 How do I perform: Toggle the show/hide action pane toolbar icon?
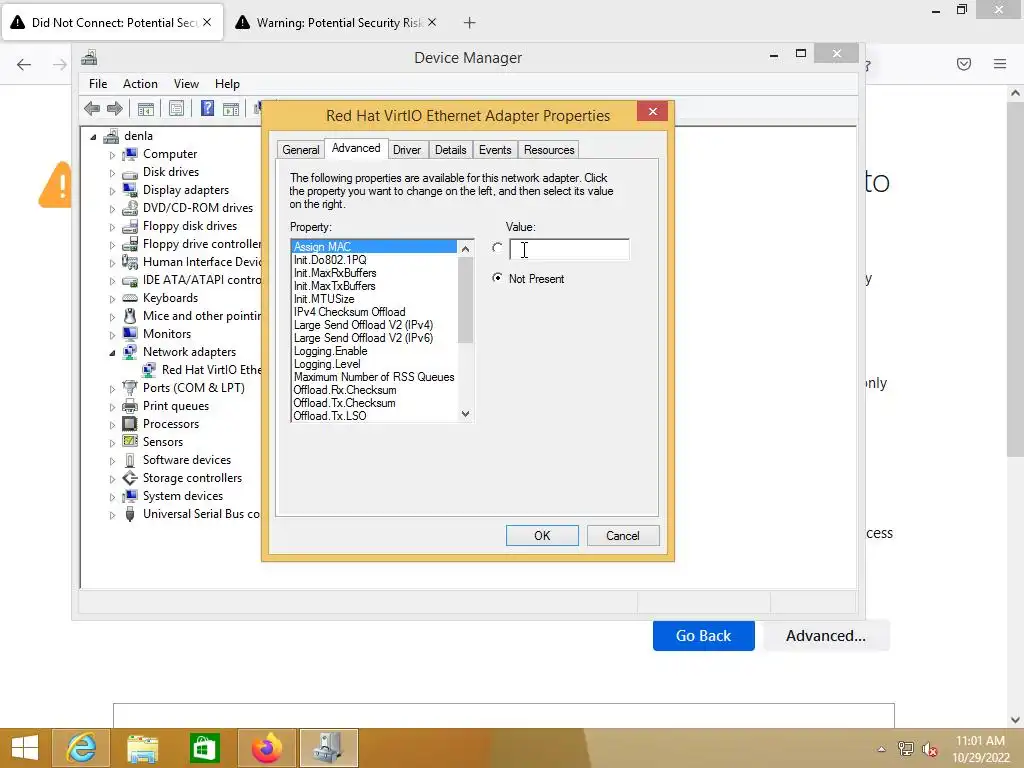point(231,108)
